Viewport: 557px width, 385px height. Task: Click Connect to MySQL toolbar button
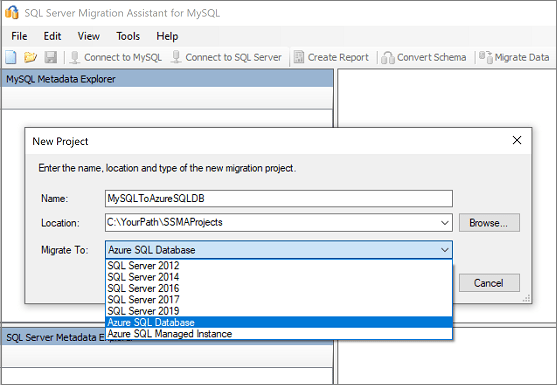(x=116, y=57)
